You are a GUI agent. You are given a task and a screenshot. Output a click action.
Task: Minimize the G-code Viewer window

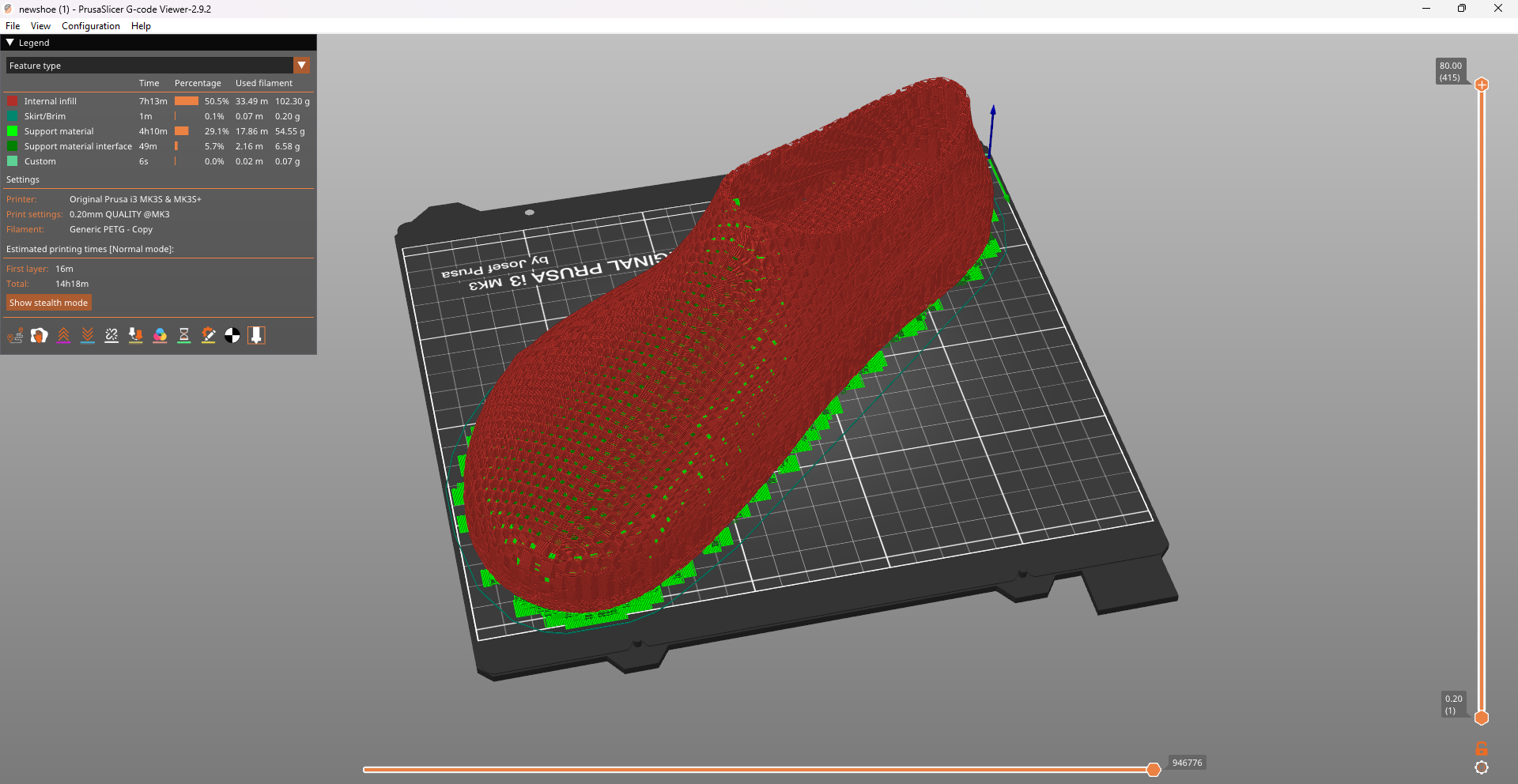pyautogui.click(x=1426, y=9)
